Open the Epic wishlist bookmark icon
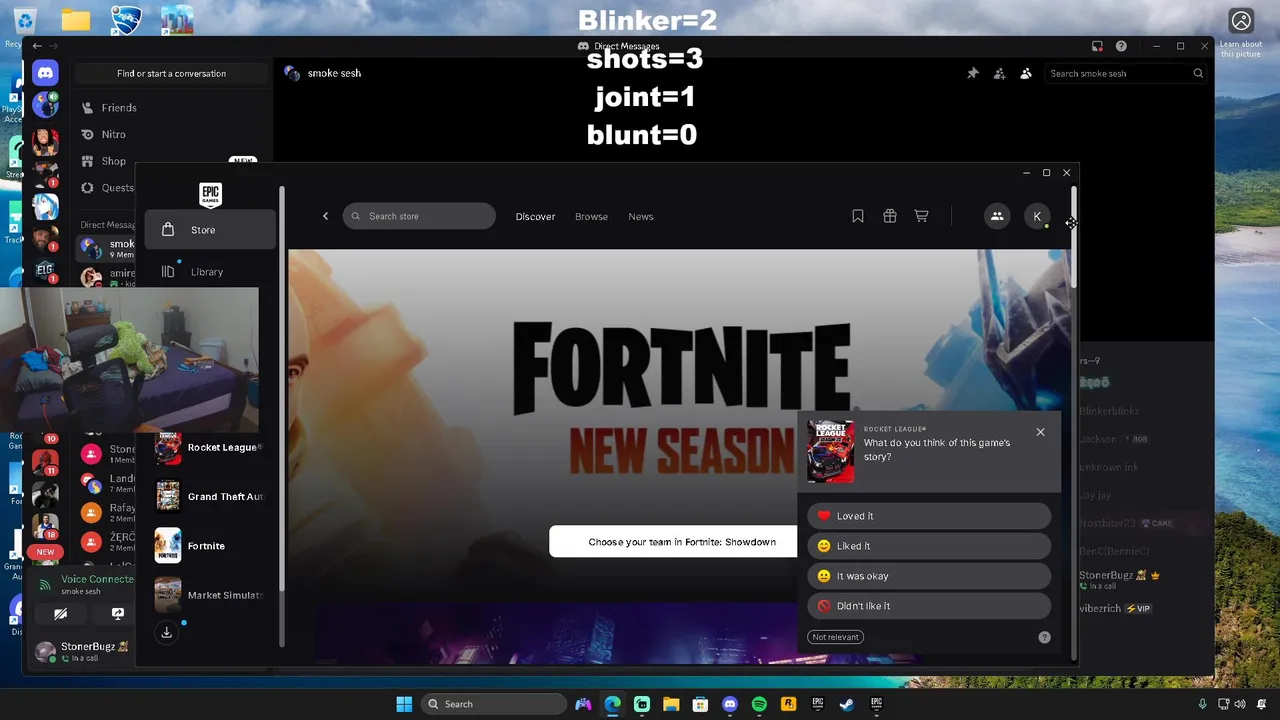 [x=858, y=216]
